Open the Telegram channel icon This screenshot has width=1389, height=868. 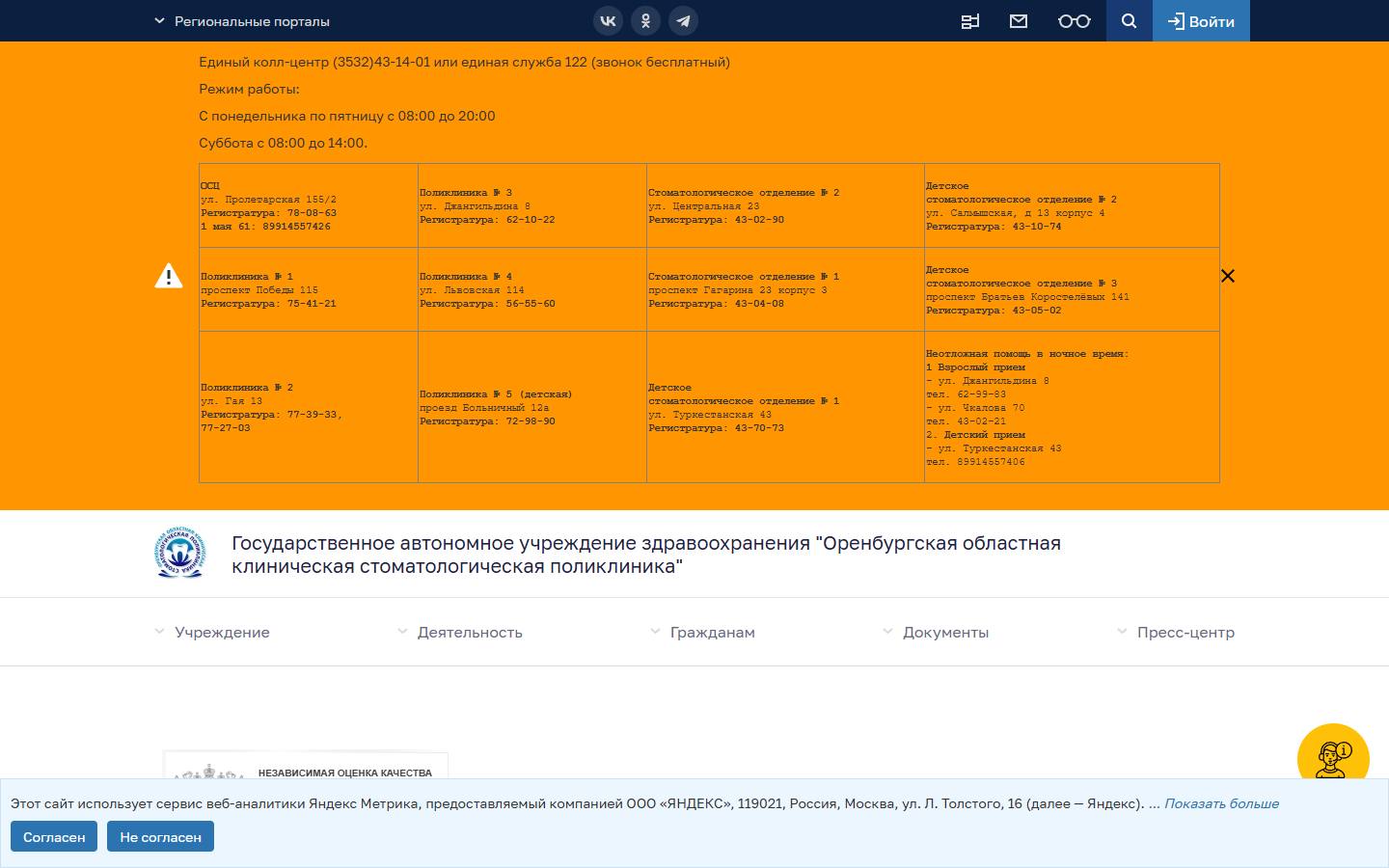pos(683,20)
